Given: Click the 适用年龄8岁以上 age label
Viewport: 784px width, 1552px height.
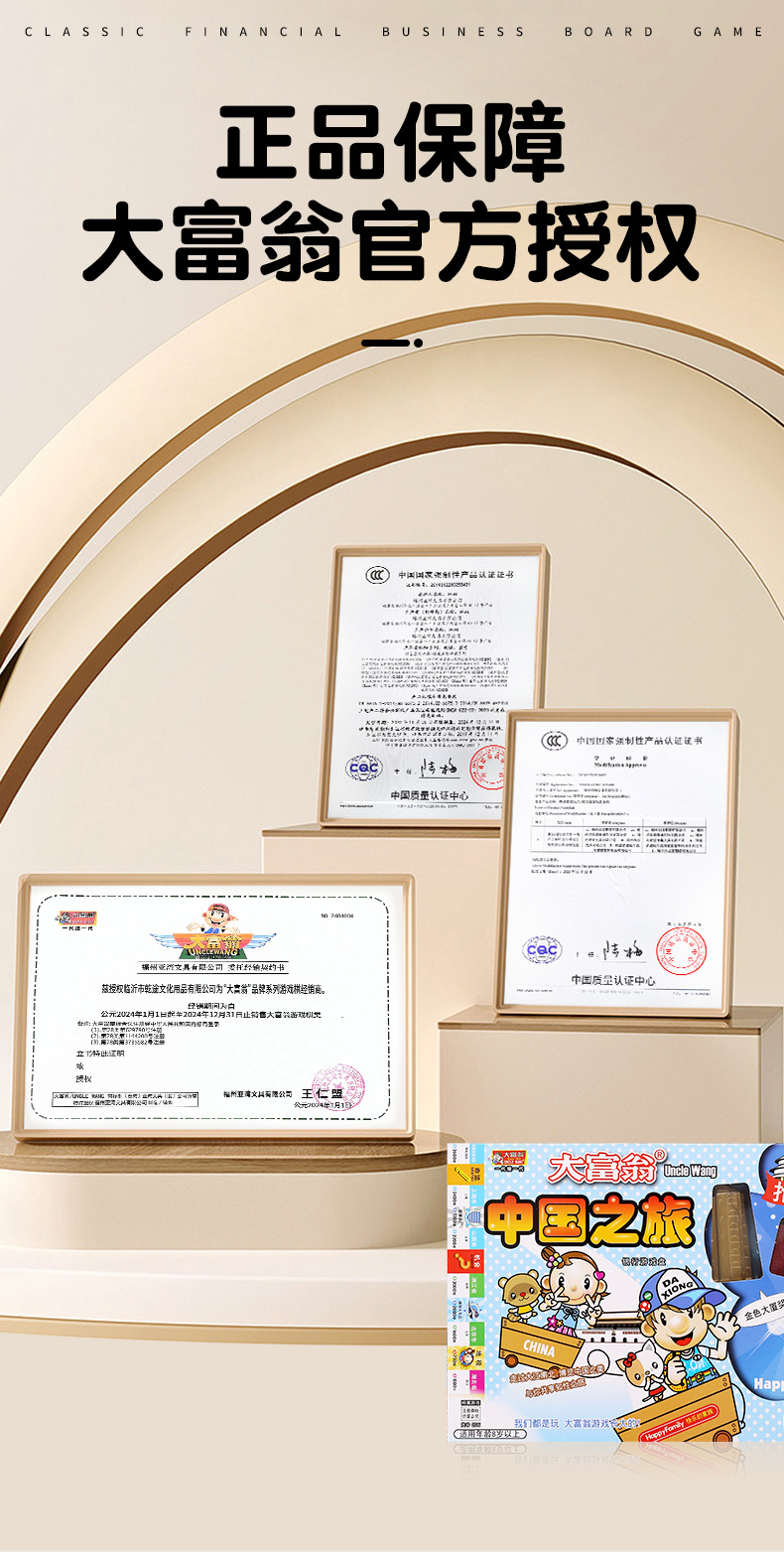Looking at the screenshot, I should point(490,1433).
